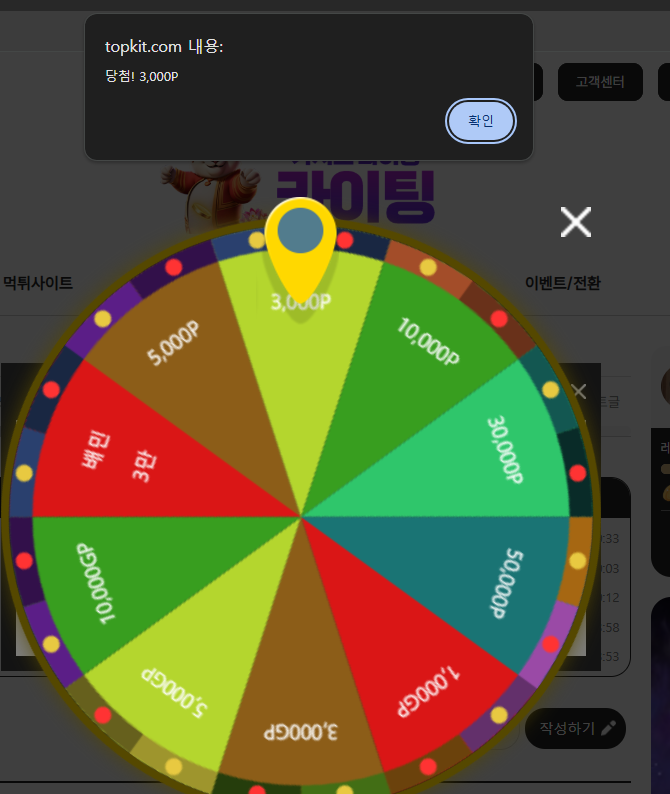Image resolution: width=670 pixels, height=794 pixels.
Task: Open the 고객센터 button
Action: [600, 82]
